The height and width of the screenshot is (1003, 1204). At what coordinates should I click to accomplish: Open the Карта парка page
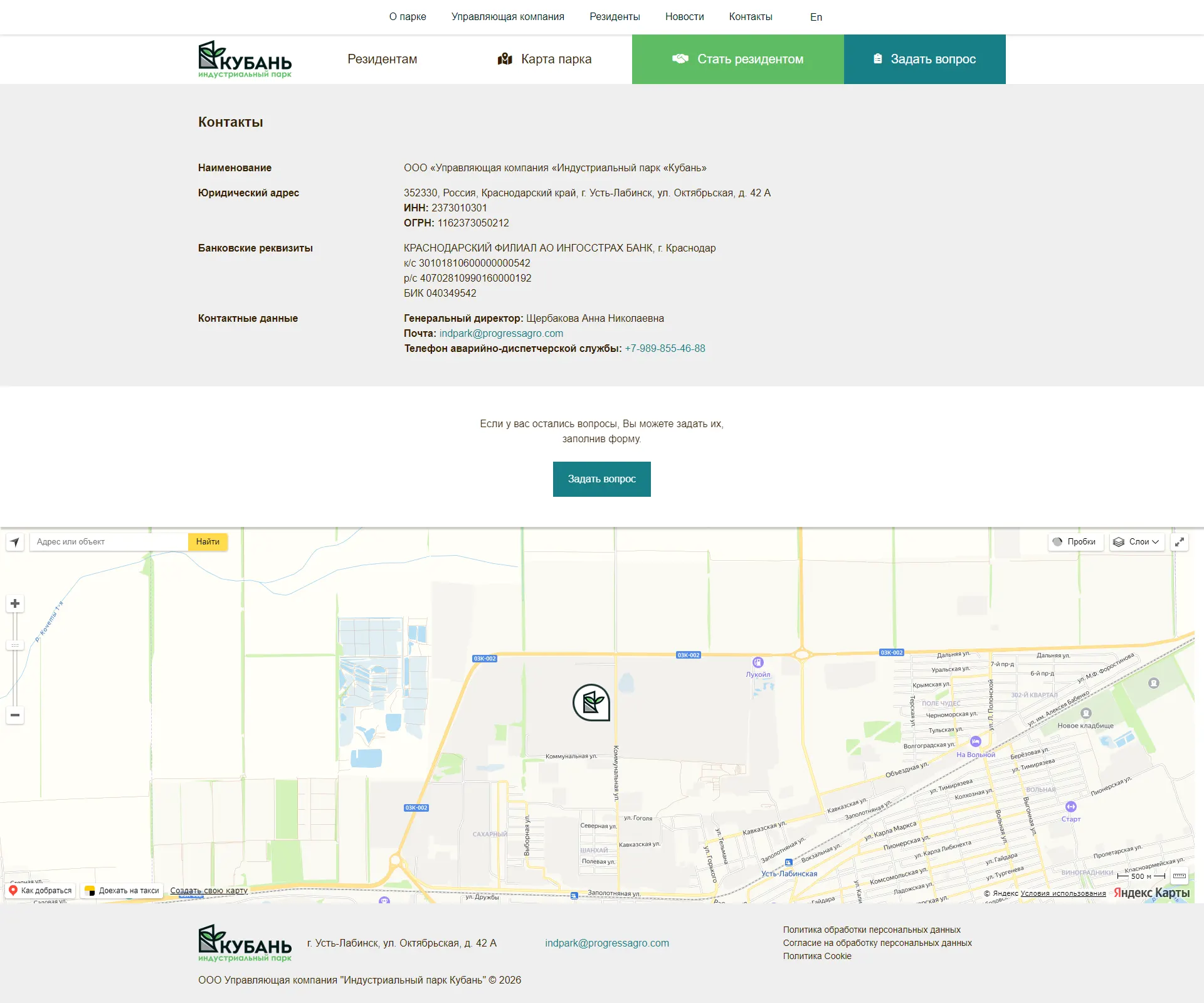pos(544,59)
